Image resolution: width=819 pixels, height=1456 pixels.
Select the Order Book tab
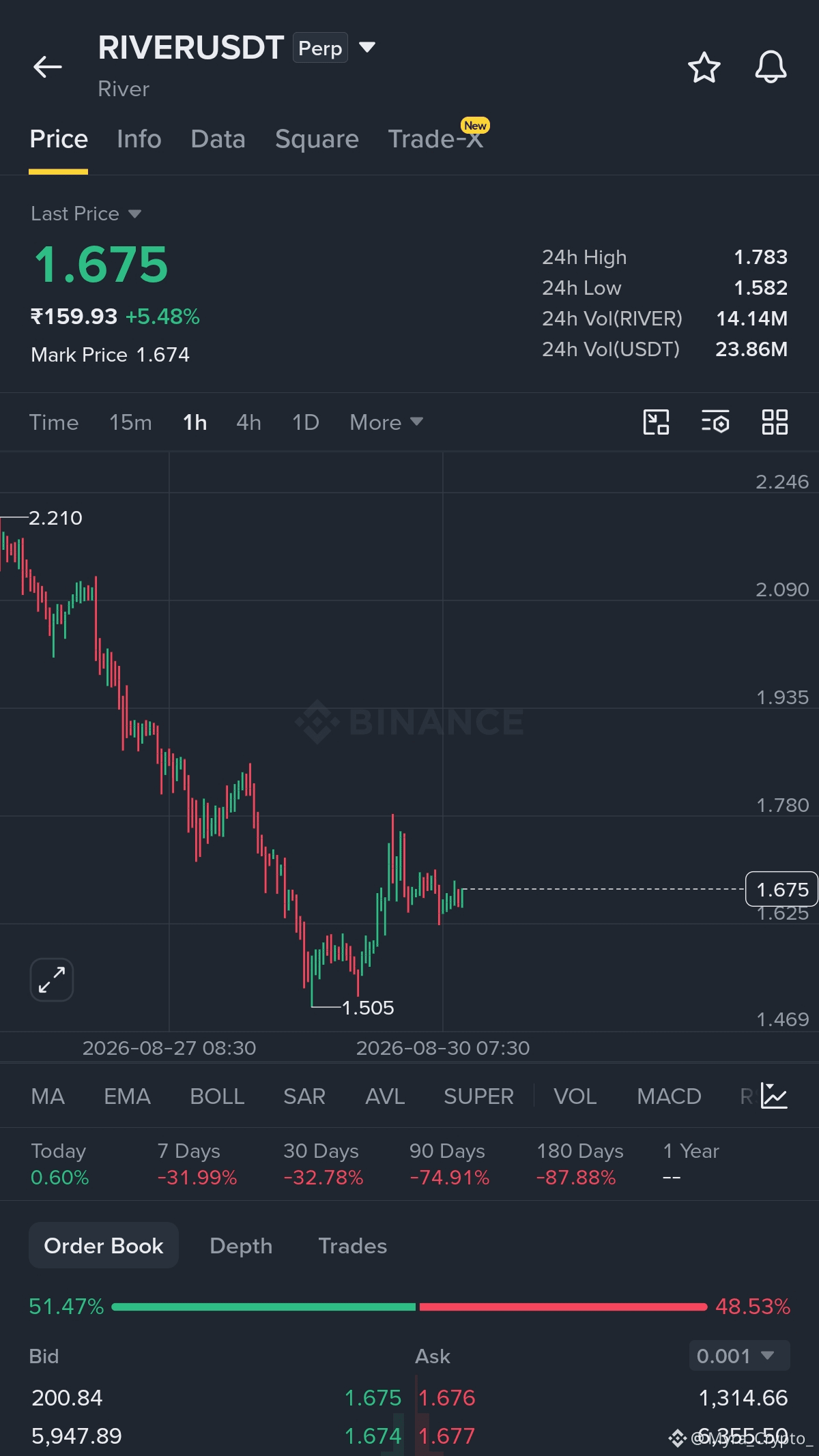coord(104,1246)
